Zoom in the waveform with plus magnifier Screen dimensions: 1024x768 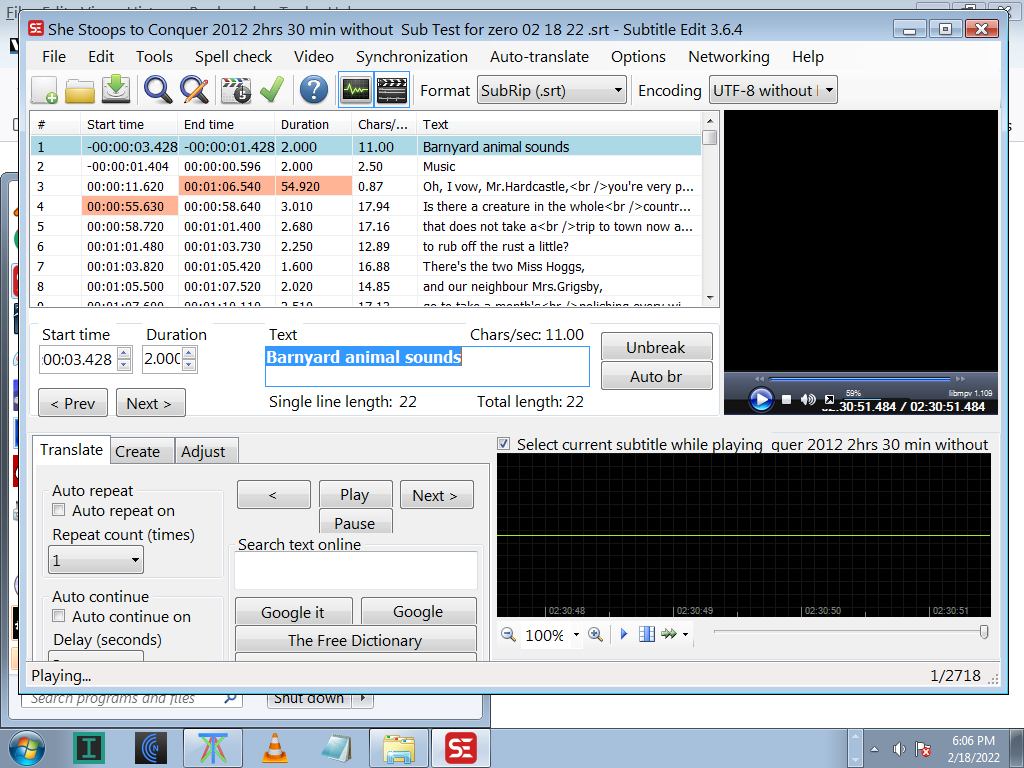pyautogui.click(x=595, y=634)
